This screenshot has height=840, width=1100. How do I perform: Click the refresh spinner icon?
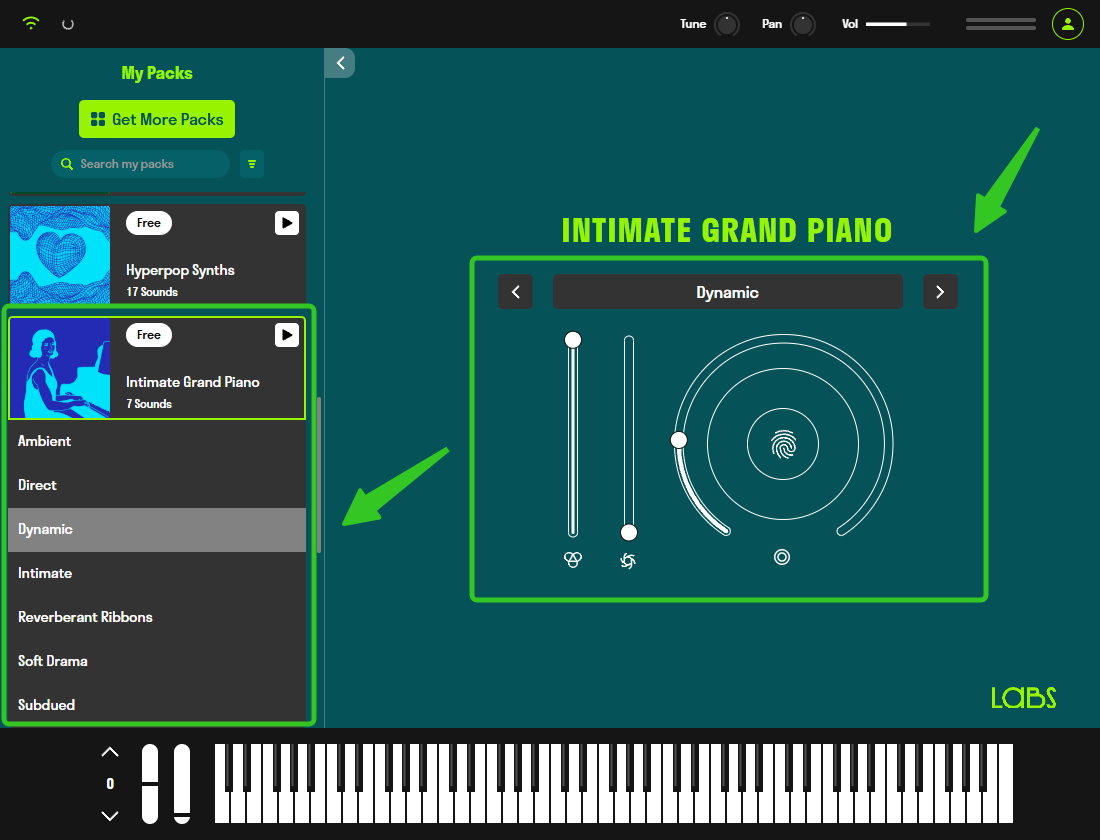point(68,25)
